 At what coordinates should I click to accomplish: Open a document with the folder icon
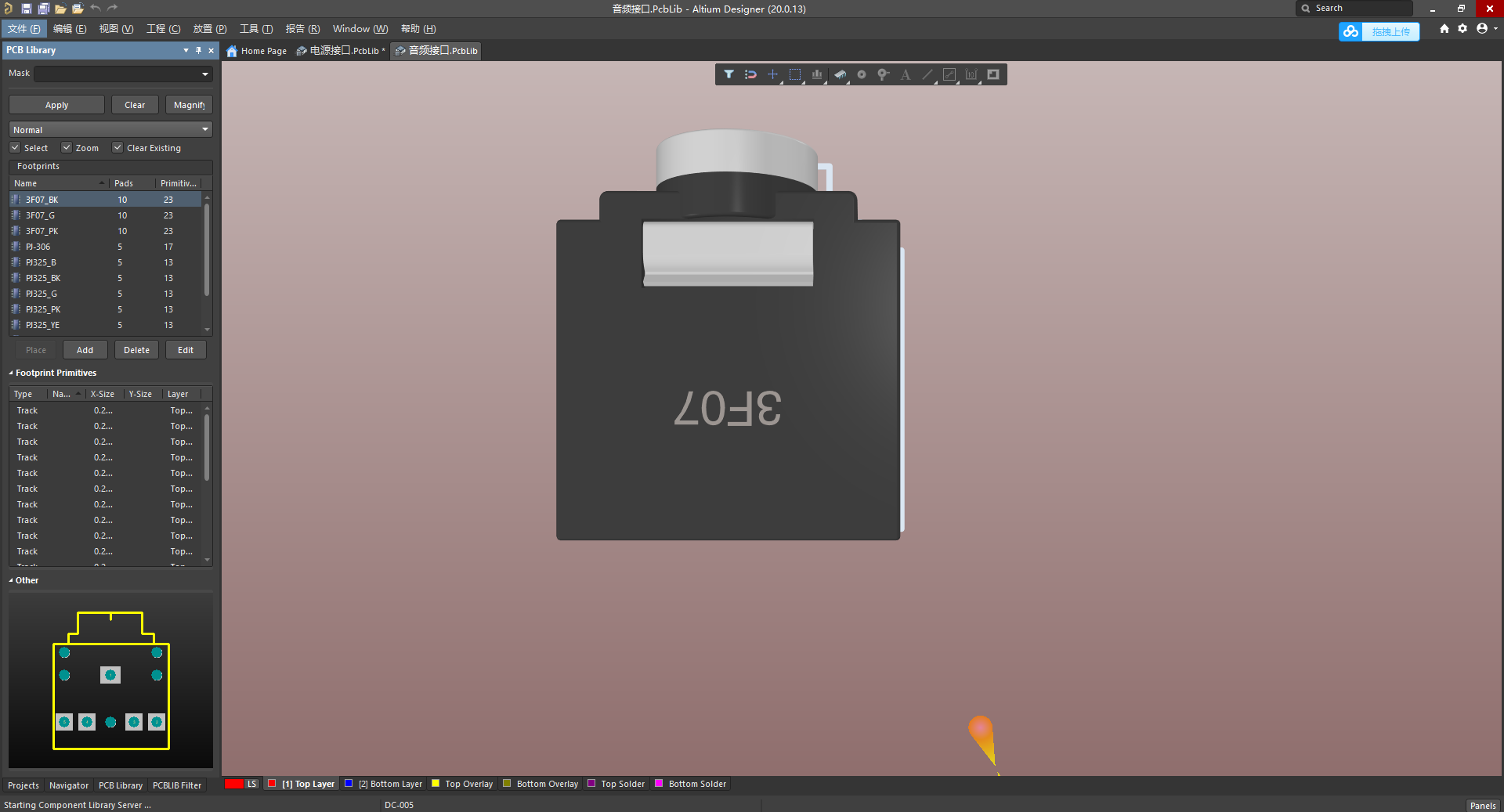point(60,9)
